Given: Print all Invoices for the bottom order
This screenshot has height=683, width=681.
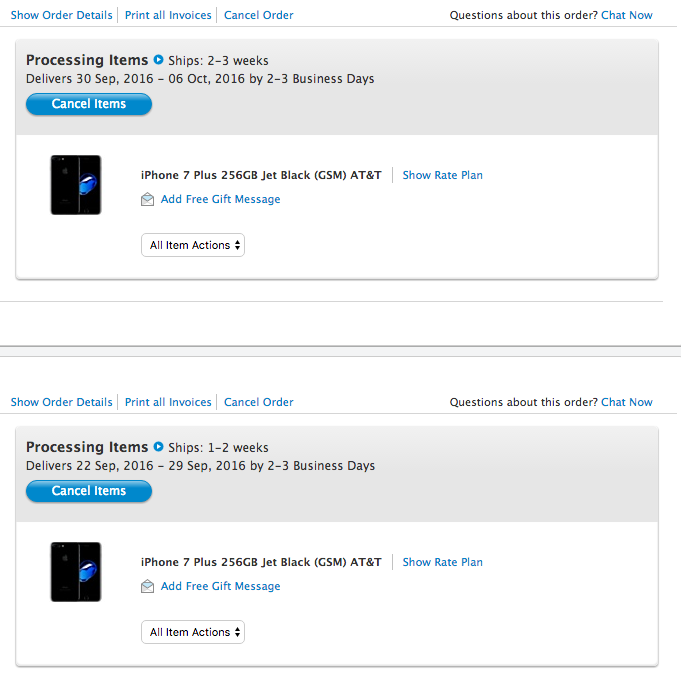Looking at the screenshot, I should pos(168,402).
